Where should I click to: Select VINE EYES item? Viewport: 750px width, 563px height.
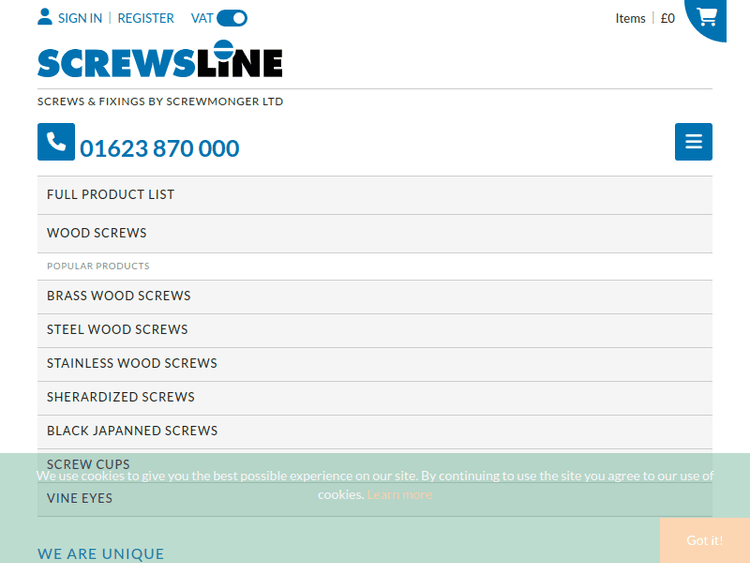tap(375, 499)
